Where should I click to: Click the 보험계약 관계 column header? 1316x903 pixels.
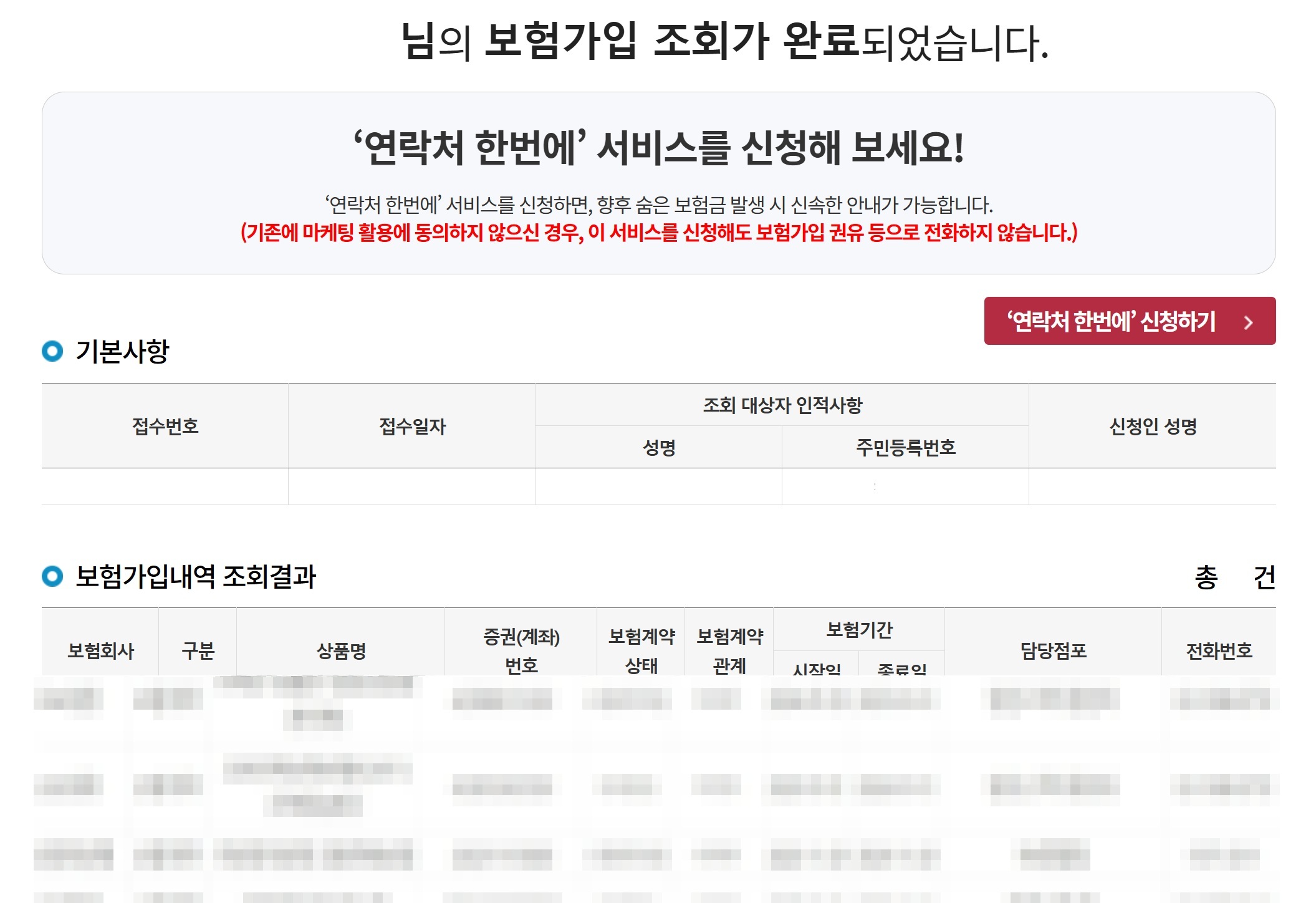tap(729, 650)
